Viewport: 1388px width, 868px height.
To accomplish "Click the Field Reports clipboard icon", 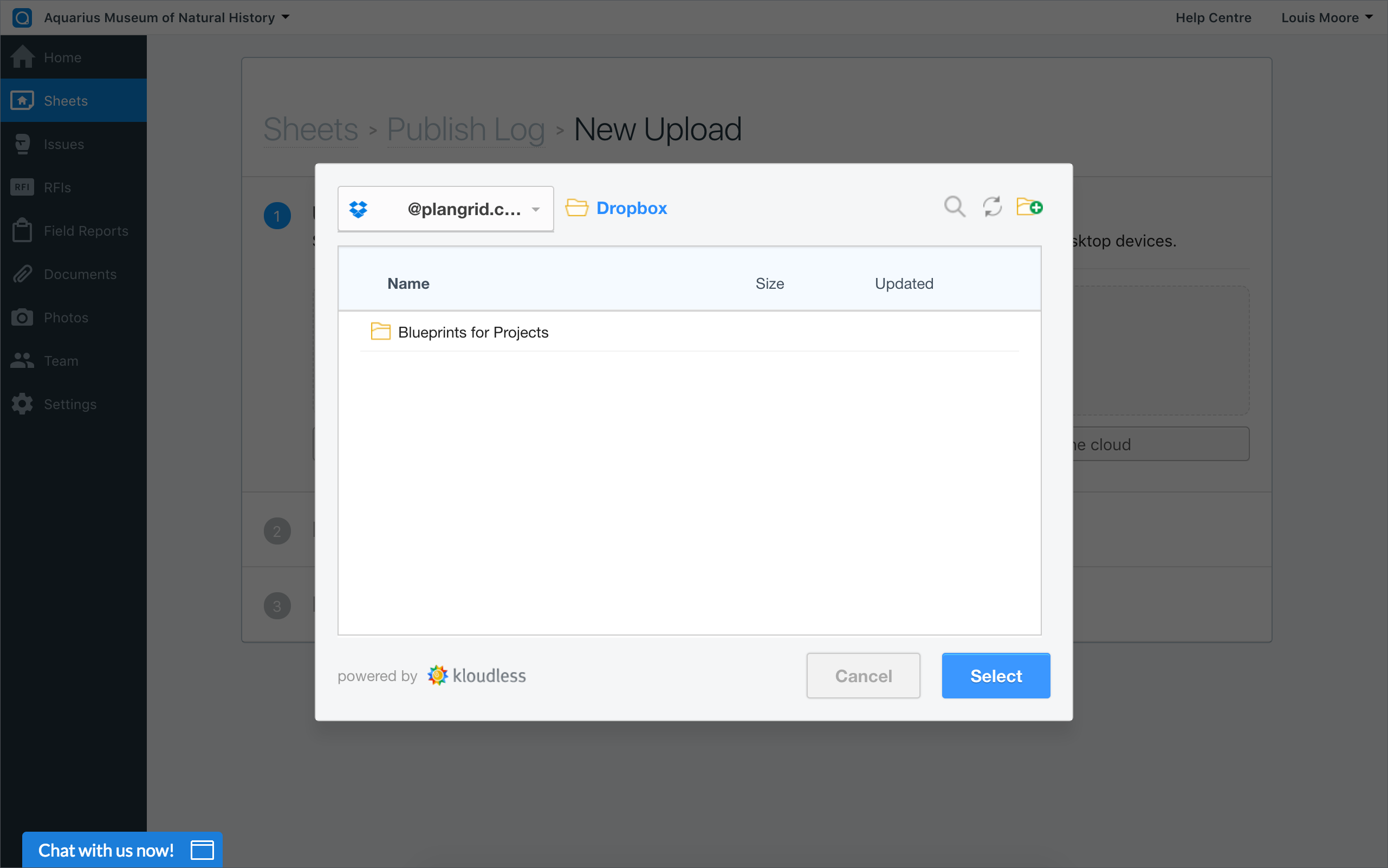I will pos(22,231).
